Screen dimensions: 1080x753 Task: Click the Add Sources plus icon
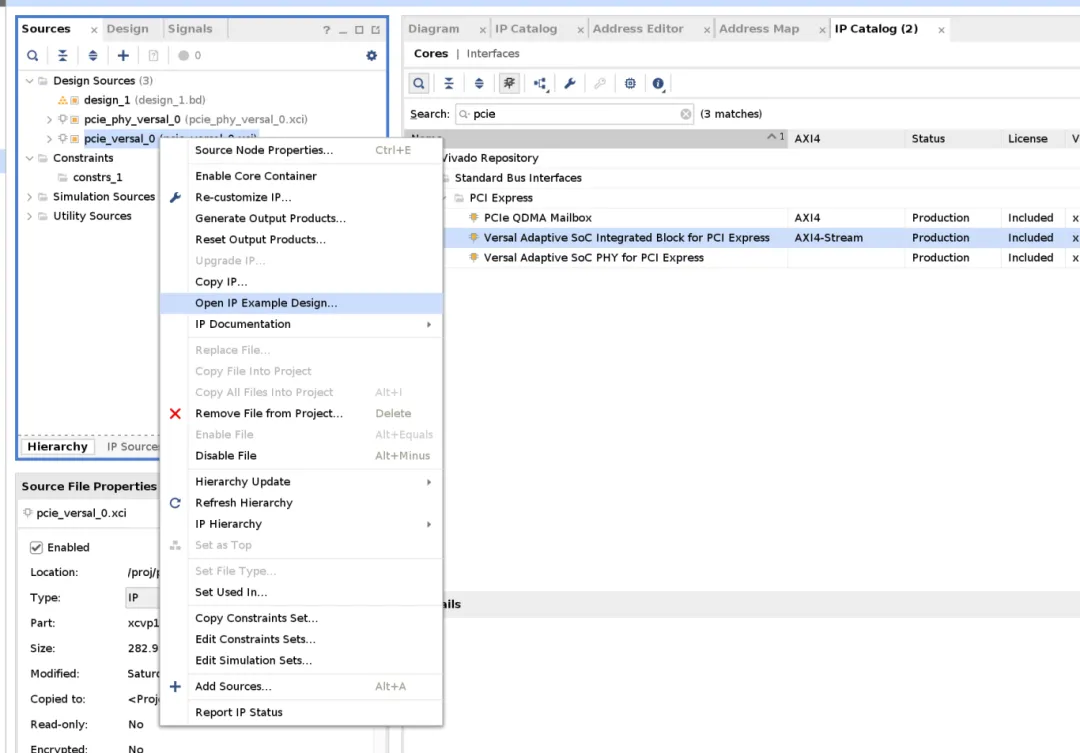[x=123, y=56]
